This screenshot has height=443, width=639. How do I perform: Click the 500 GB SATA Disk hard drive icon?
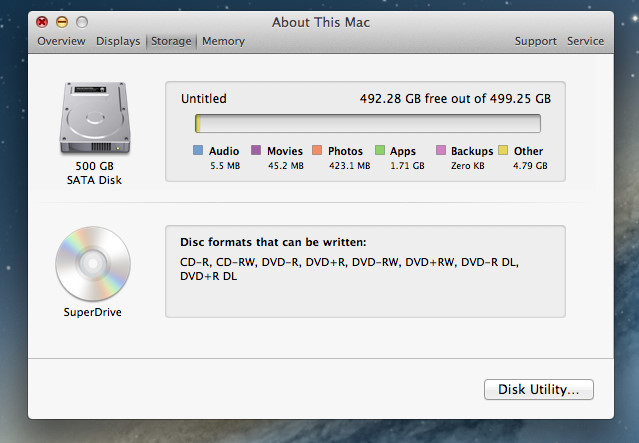(95, 118)
